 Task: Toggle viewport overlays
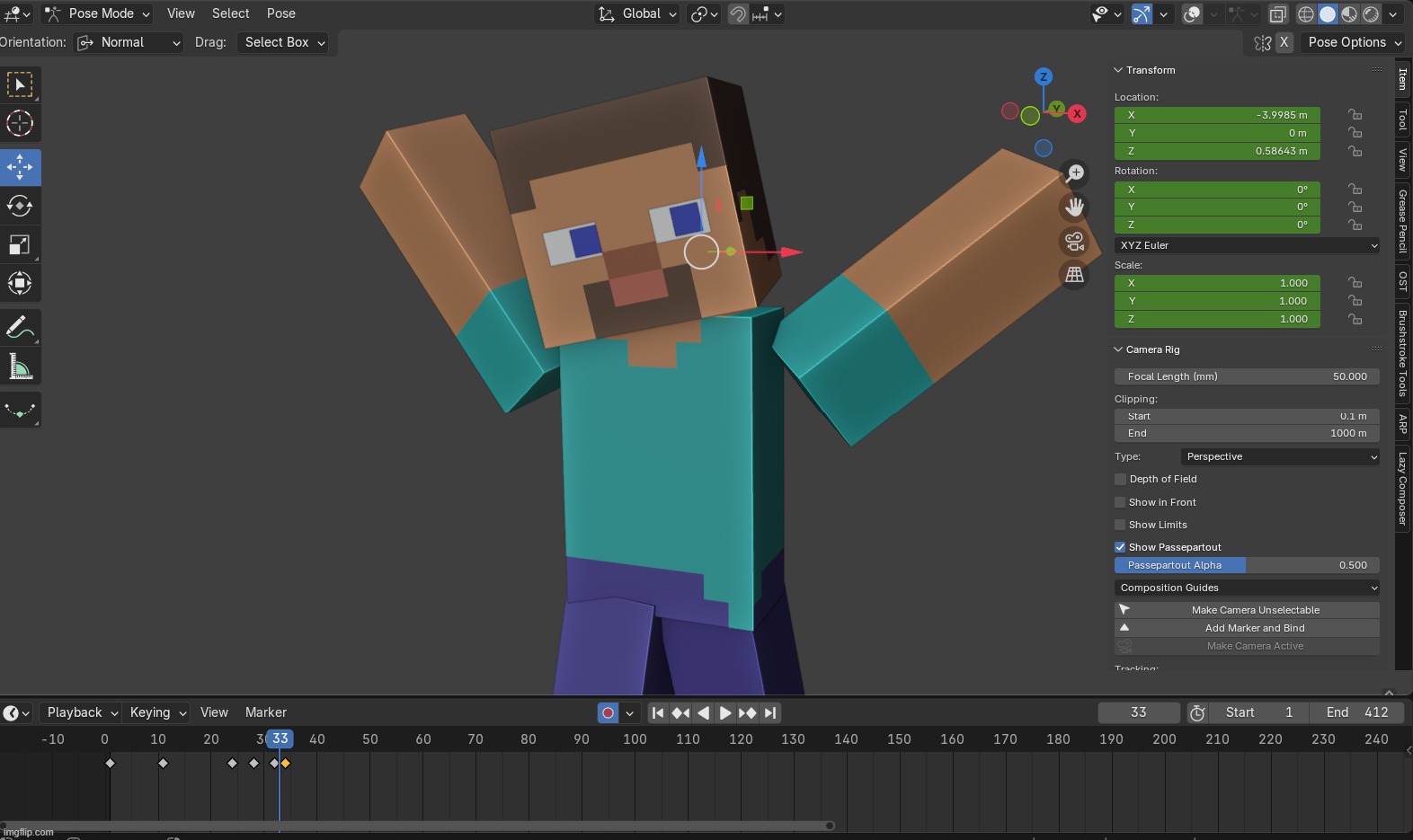(1192, 13)
